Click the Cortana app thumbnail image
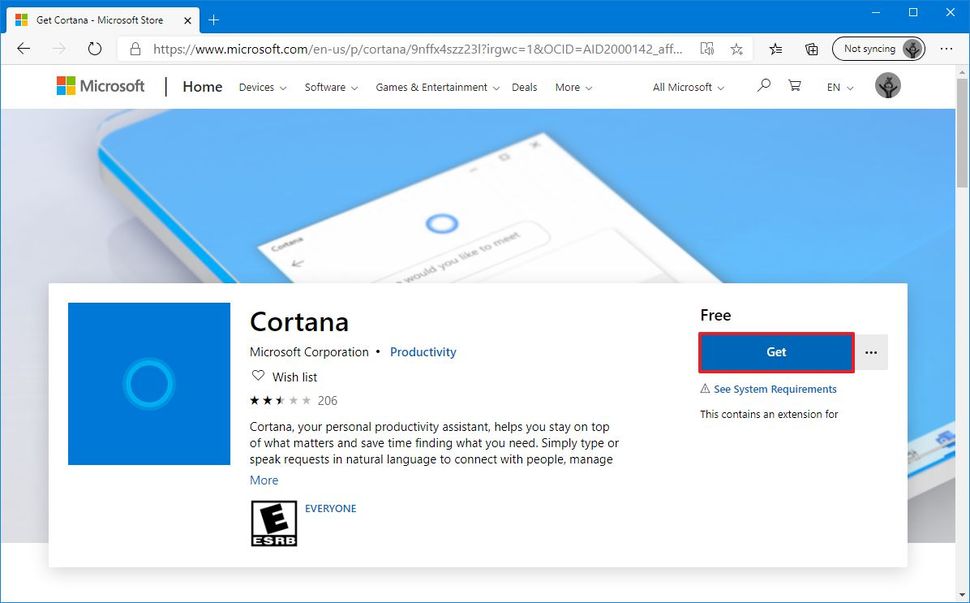This screenshot has height=603, width=970. [x=148, y=384]
